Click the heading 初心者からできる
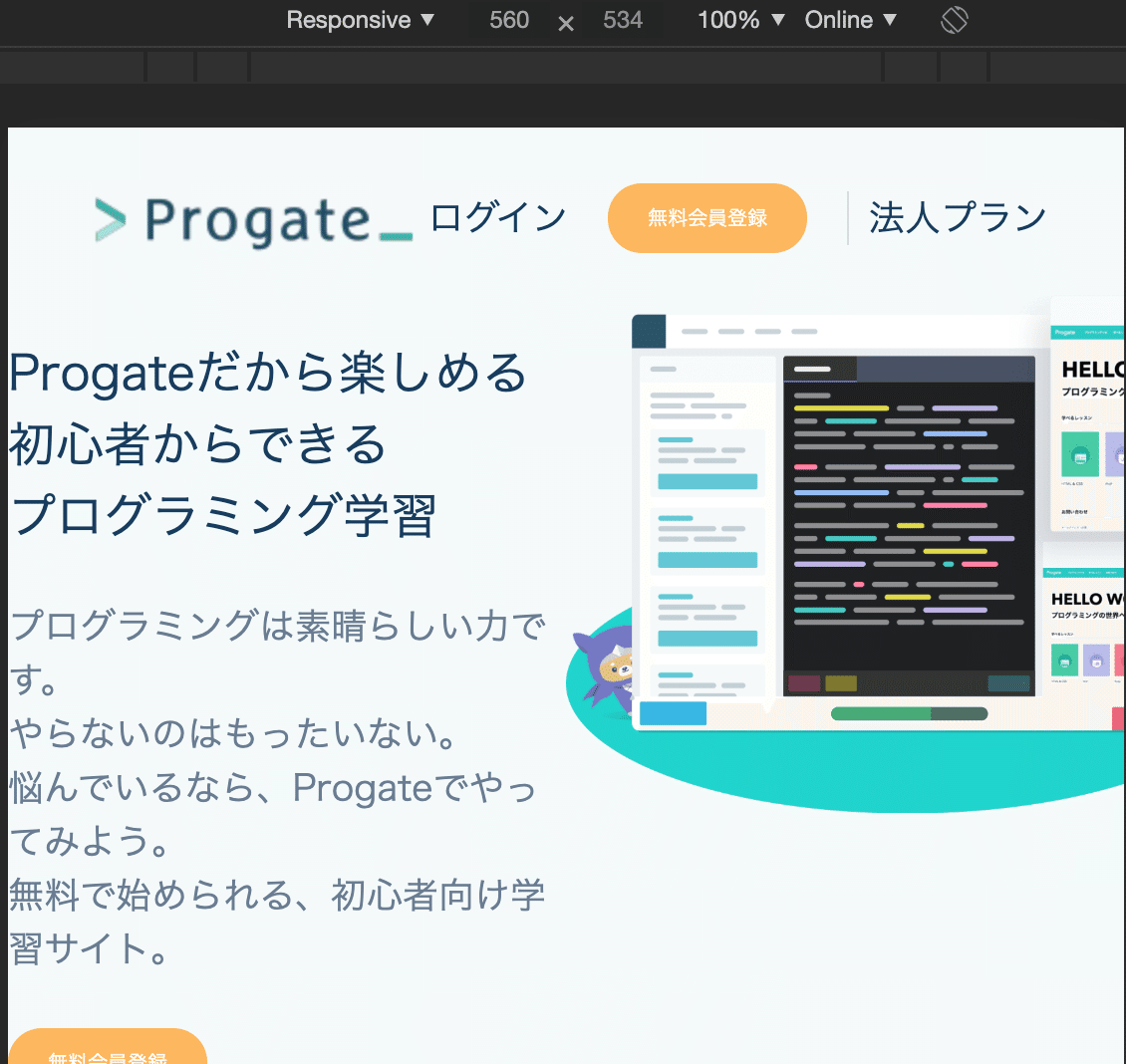1126x1064 pixels. (198, 443)
